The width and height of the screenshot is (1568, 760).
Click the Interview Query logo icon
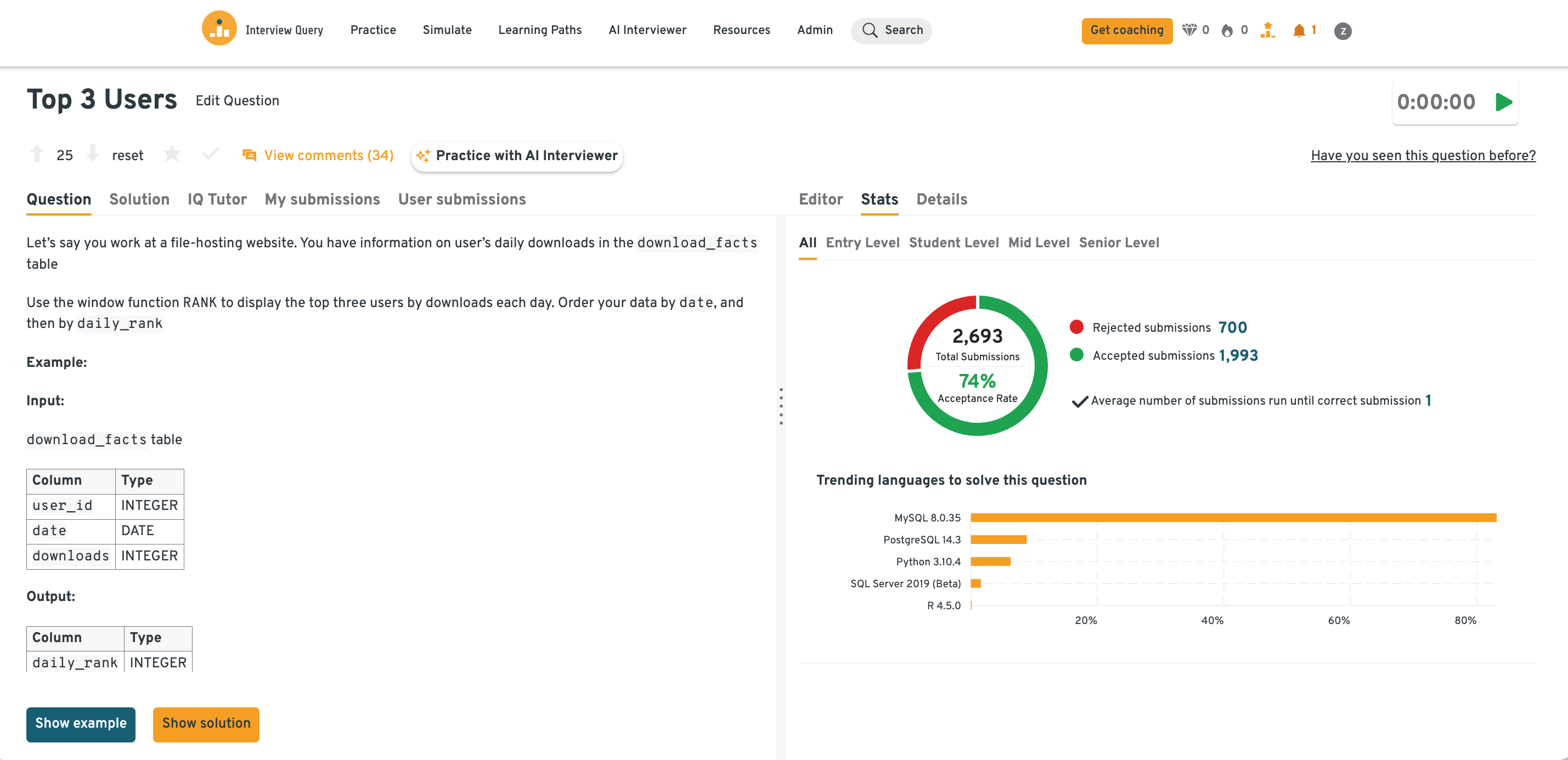pyautogui.click(x=218, y=29)
